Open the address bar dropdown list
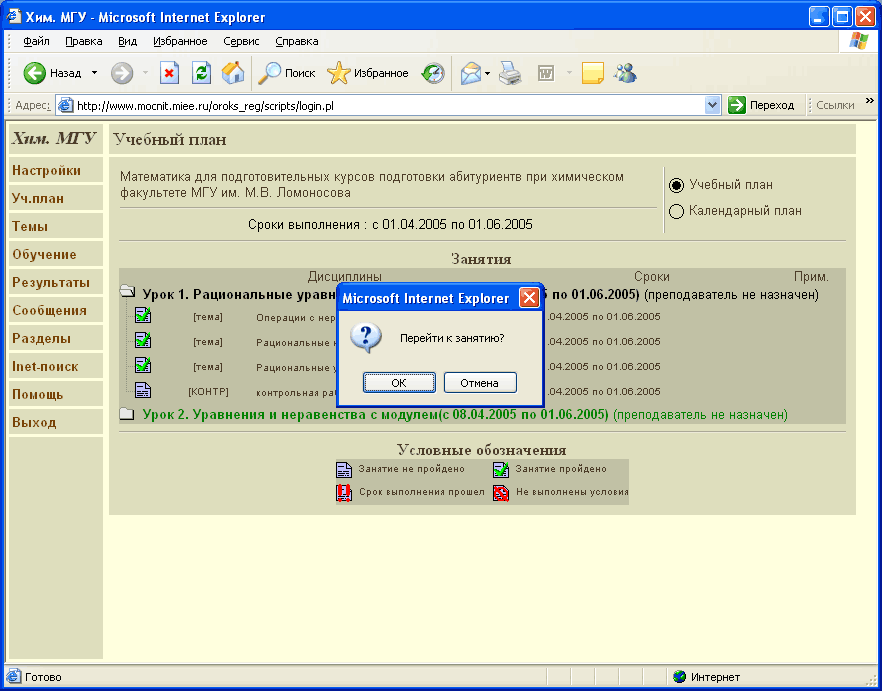This screenshot has width=882, height=691. pyautogui.click(x=713, y=105)
